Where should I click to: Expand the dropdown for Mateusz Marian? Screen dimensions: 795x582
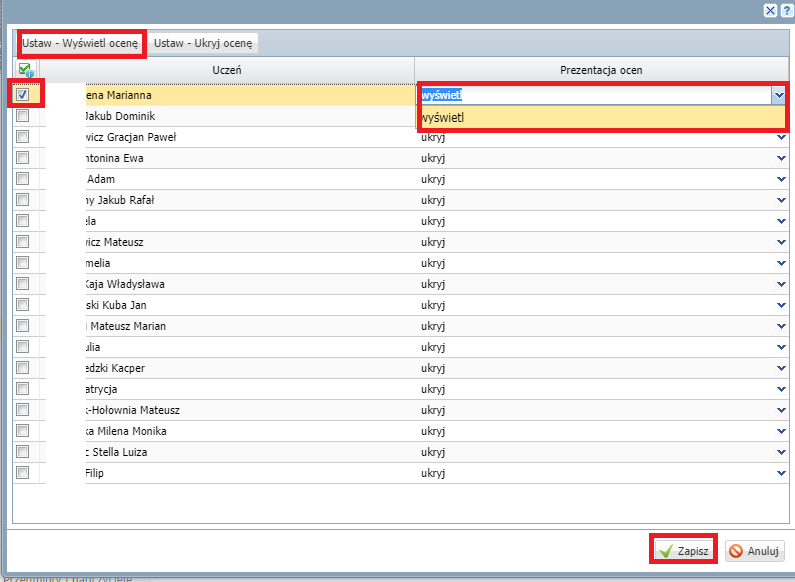pos(781,326)
